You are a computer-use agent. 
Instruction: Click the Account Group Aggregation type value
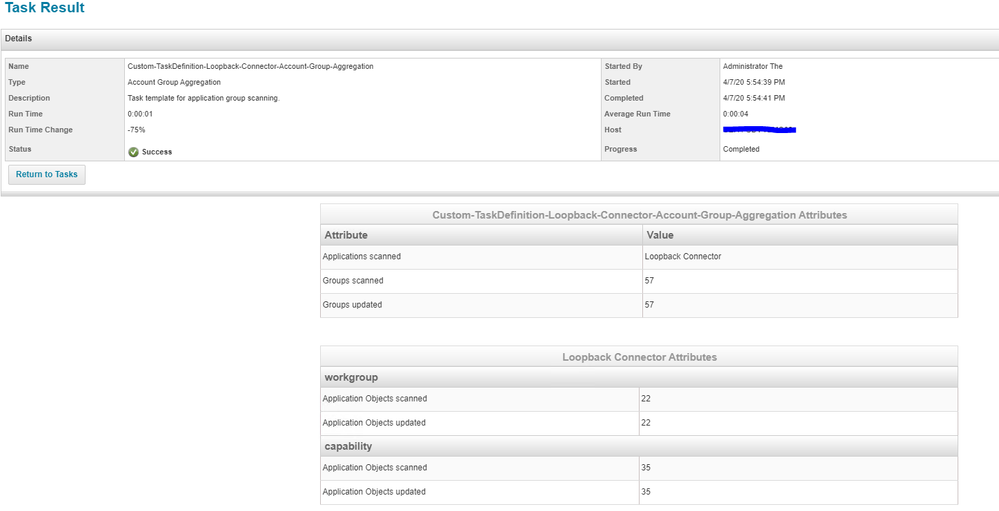[x=174, y=82]
